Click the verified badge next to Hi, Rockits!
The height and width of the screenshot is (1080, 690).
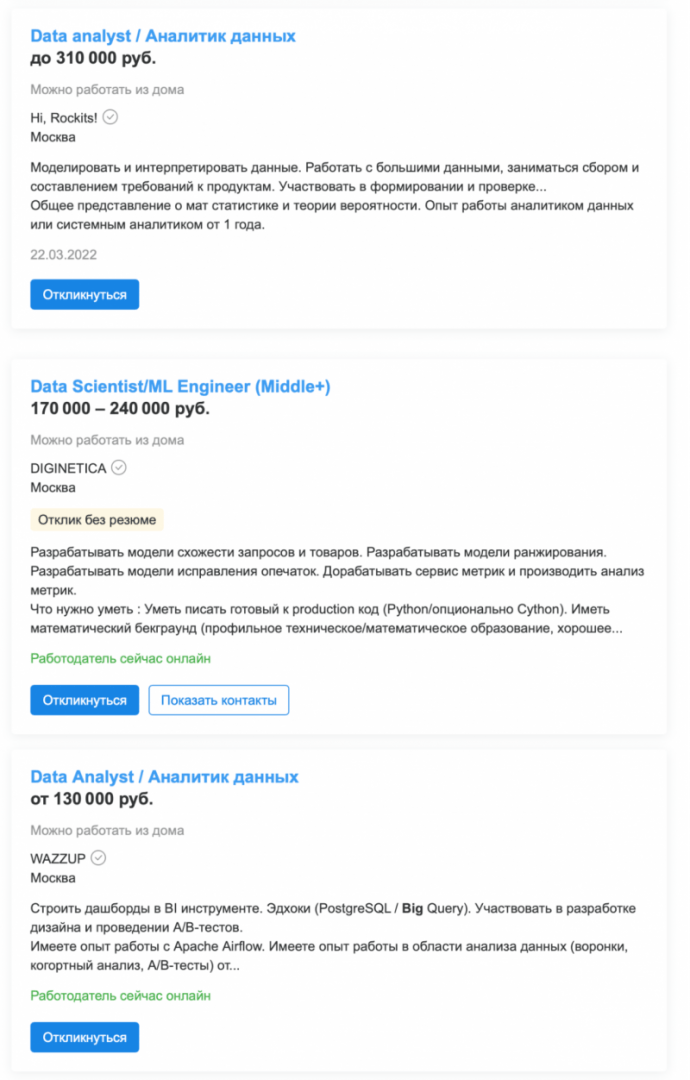tap(110, 117)
